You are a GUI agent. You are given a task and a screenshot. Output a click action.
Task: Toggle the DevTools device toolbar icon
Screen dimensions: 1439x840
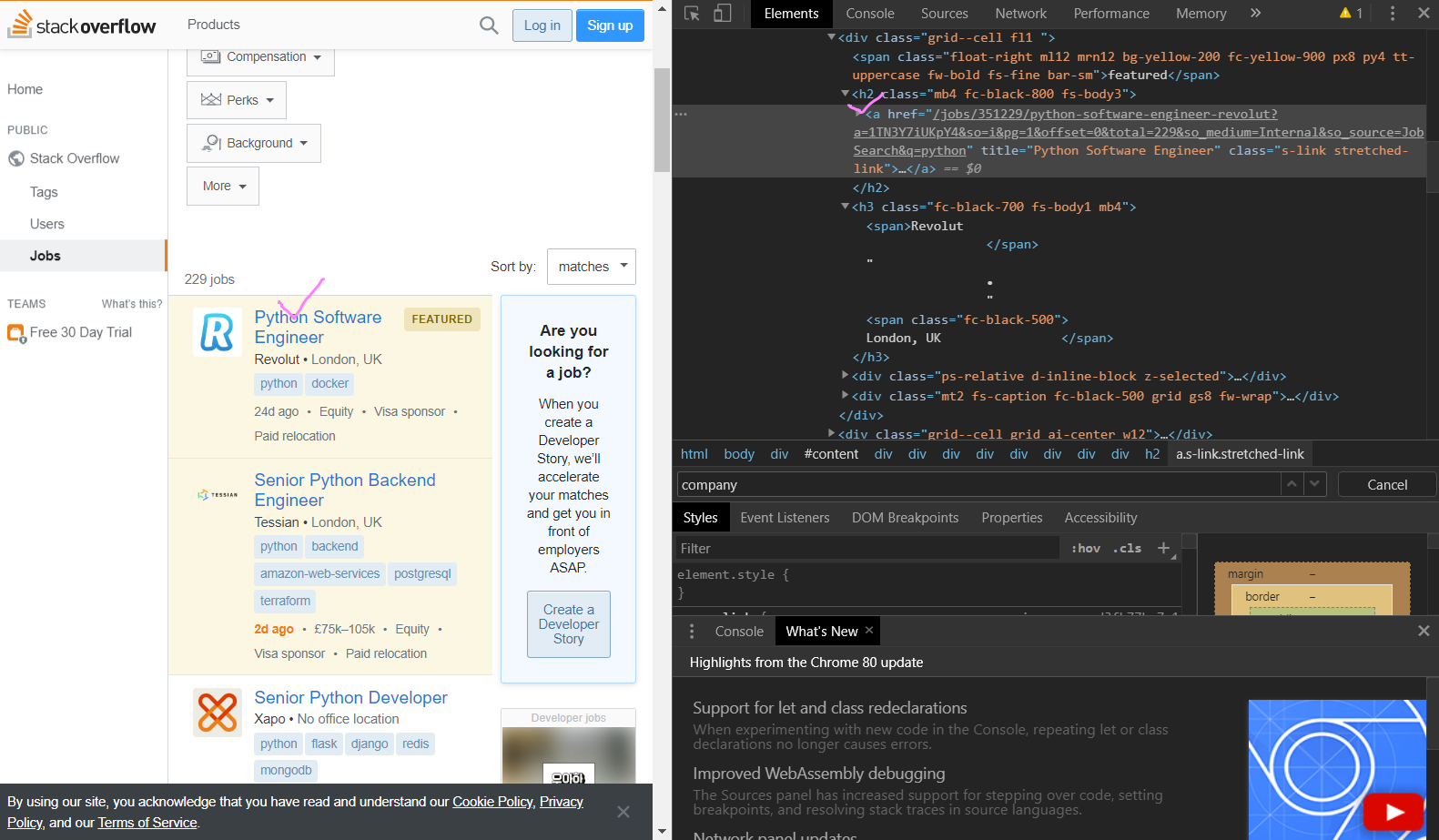[x=722, y=13]
